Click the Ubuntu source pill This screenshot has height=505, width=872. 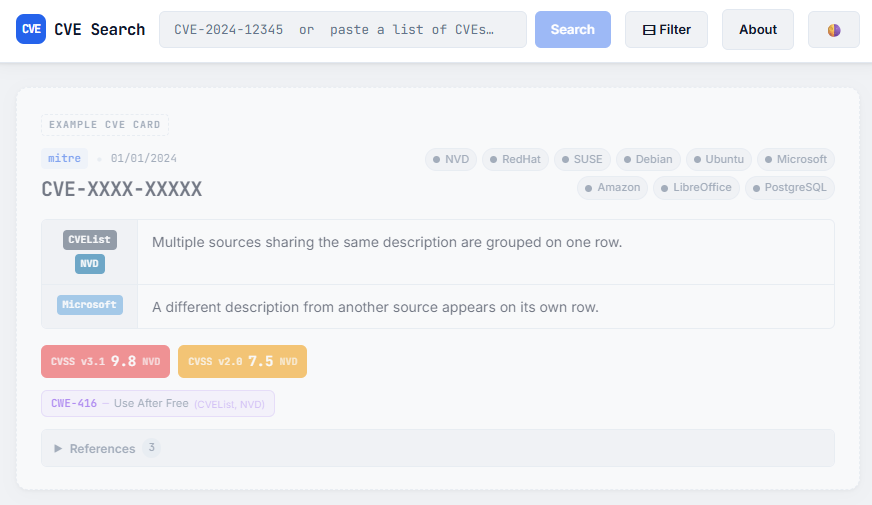click(719, 160)
